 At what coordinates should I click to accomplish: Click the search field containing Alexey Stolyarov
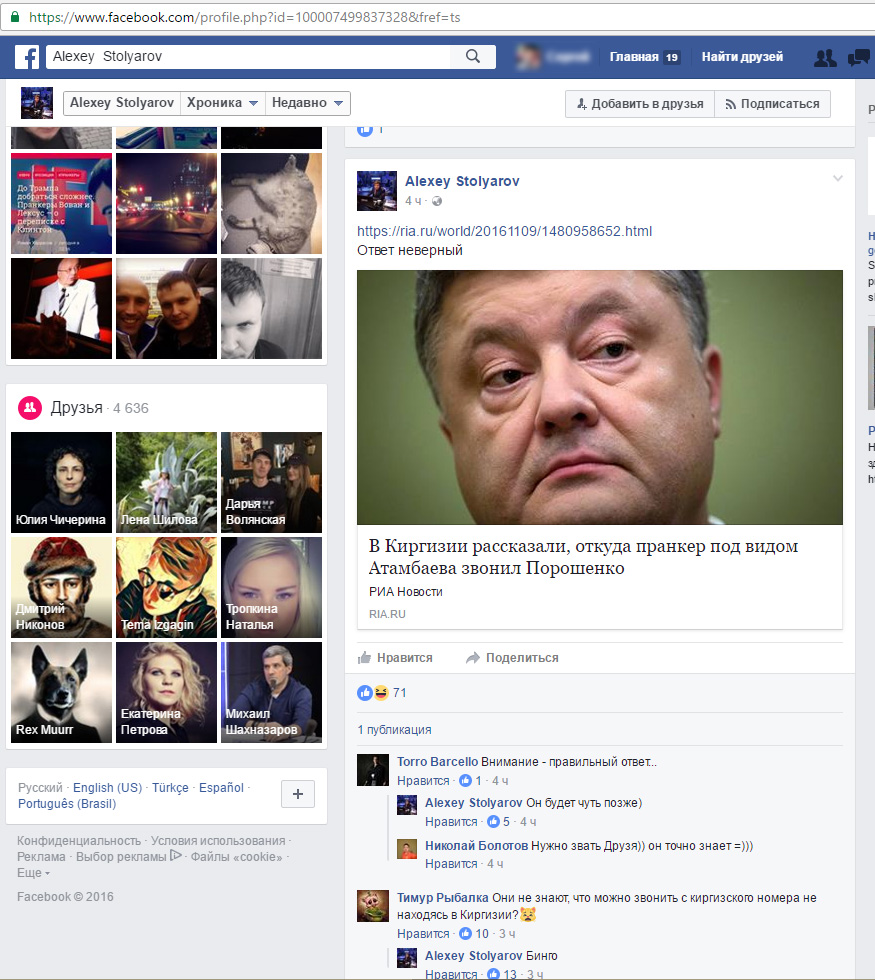[x=250, y=57]
